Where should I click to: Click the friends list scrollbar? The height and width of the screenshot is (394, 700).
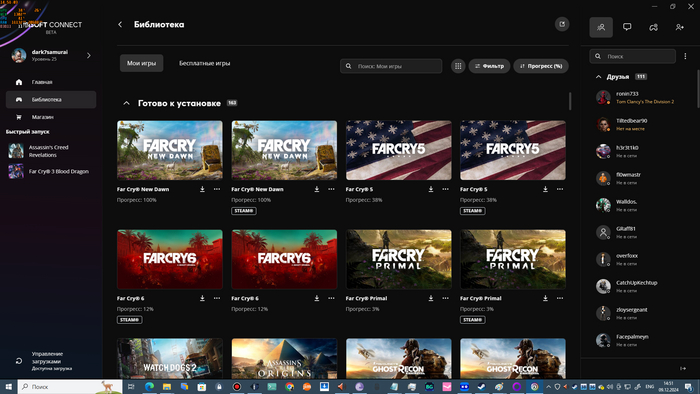698,88
